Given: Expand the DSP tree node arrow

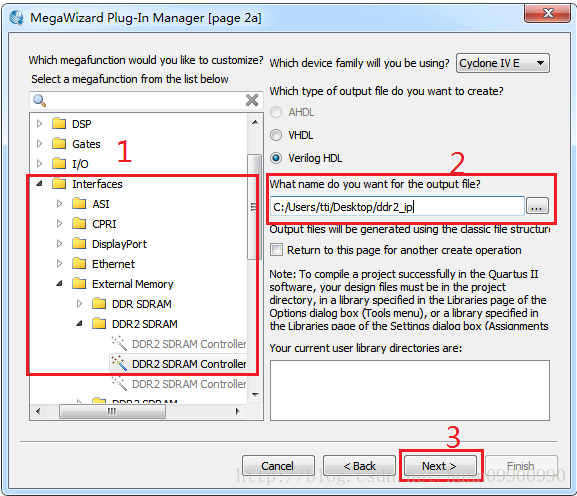Looking at the screenshot, I should pyautogui.click(x=39, y=124).
